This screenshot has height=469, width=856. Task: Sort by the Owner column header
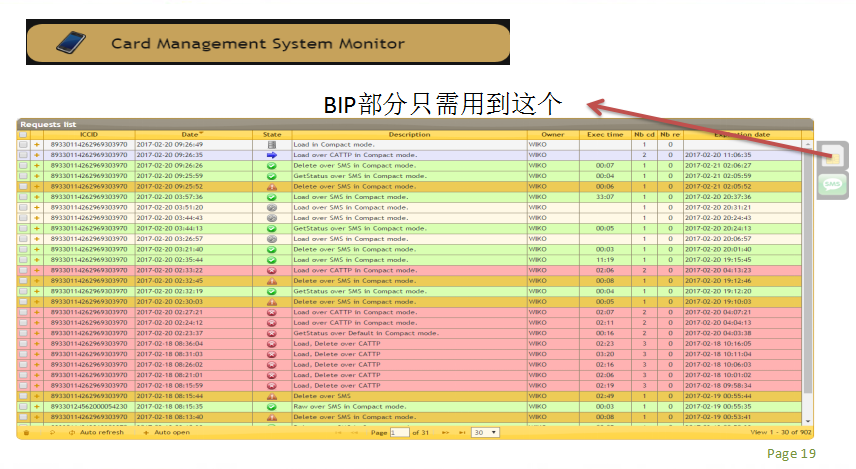coord(552,134)
